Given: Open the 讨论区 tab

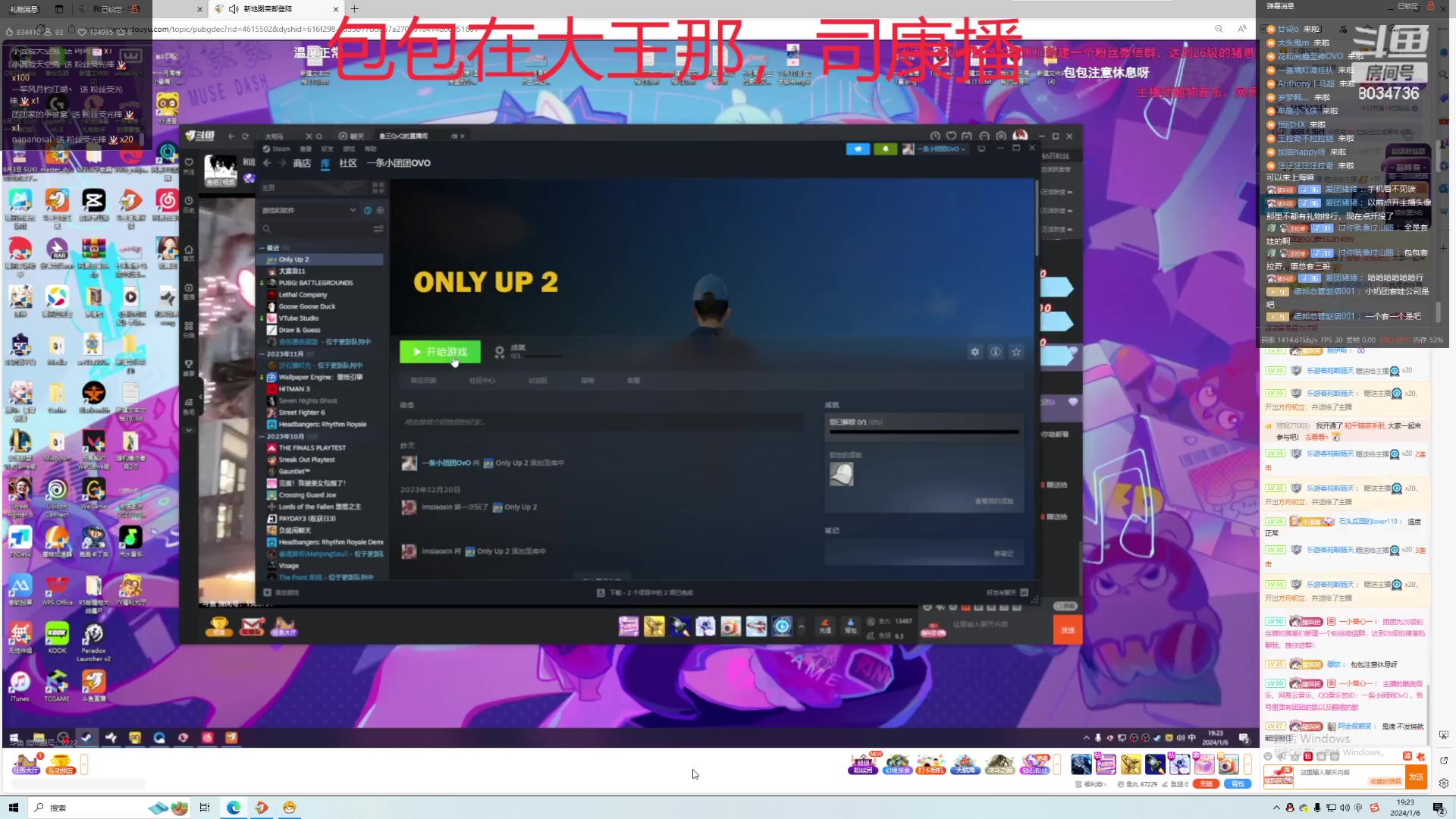Looking at the screenshot, I should (538, 381).
